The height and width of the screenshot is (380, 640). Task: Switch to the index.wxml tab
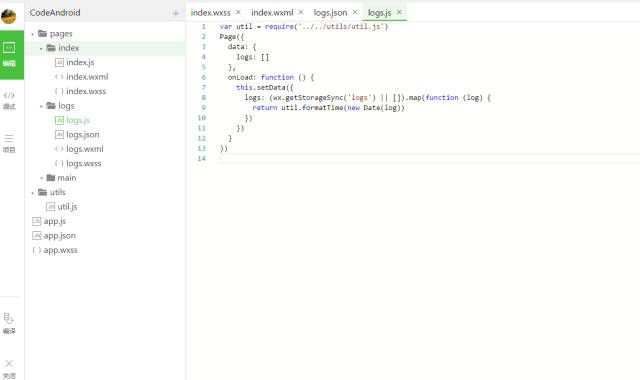(272, 13)
